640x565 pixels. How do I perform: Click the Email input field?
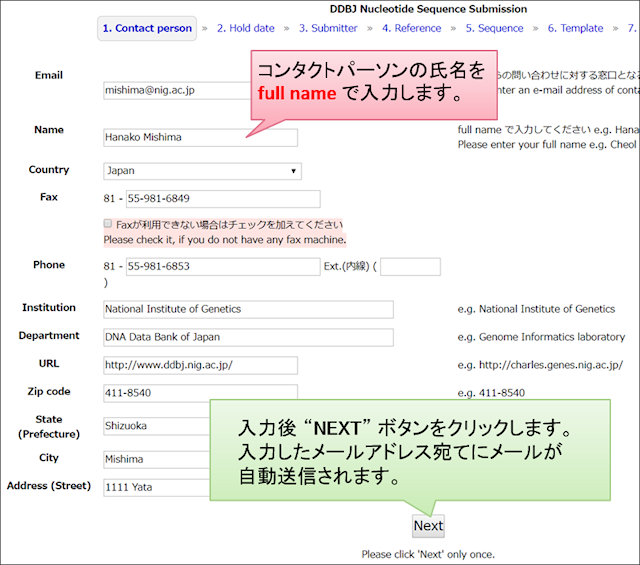(x=177, y=90)
